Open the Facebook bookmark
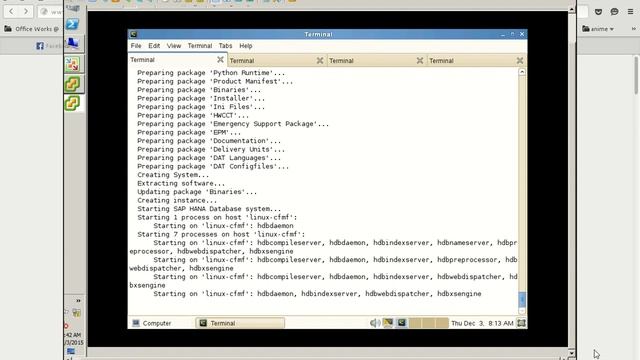640x360 pixels. pos(50,46)
